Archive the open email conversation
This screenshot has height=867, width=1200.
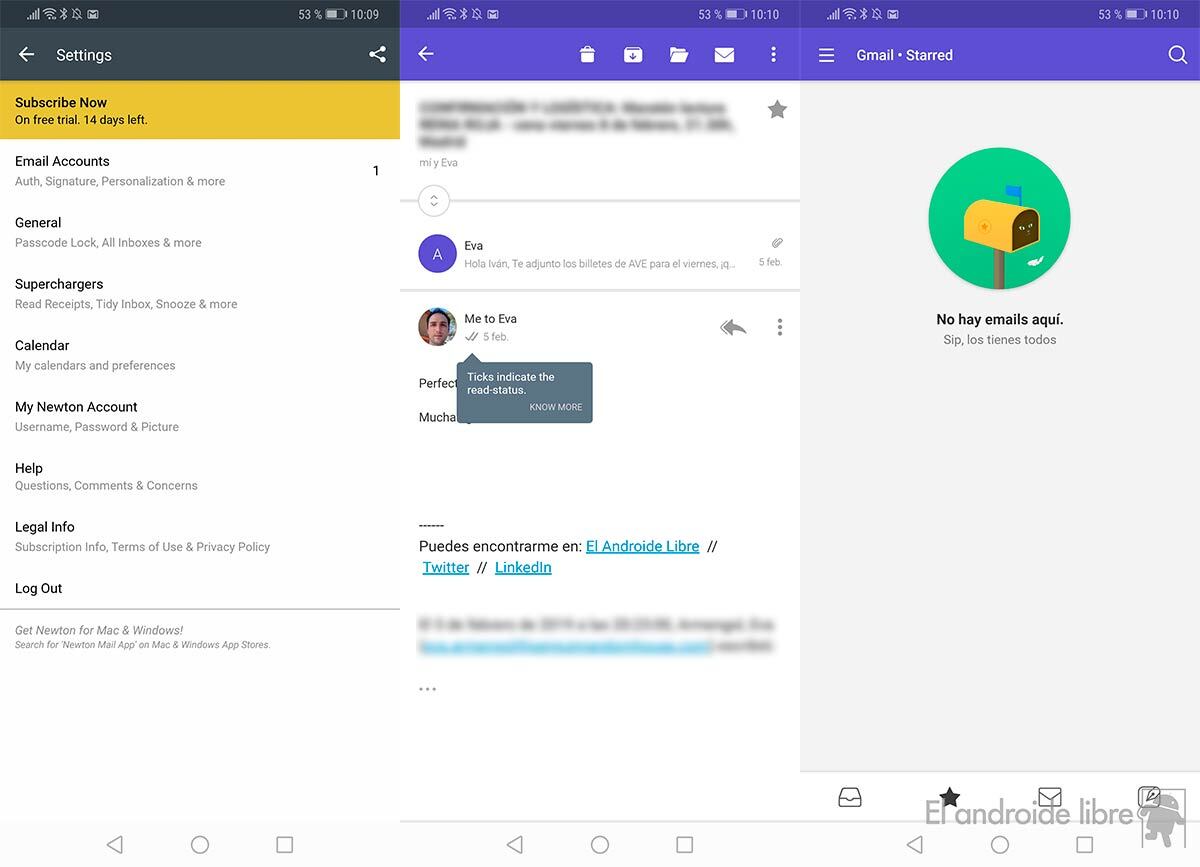(x=633, y=54)
